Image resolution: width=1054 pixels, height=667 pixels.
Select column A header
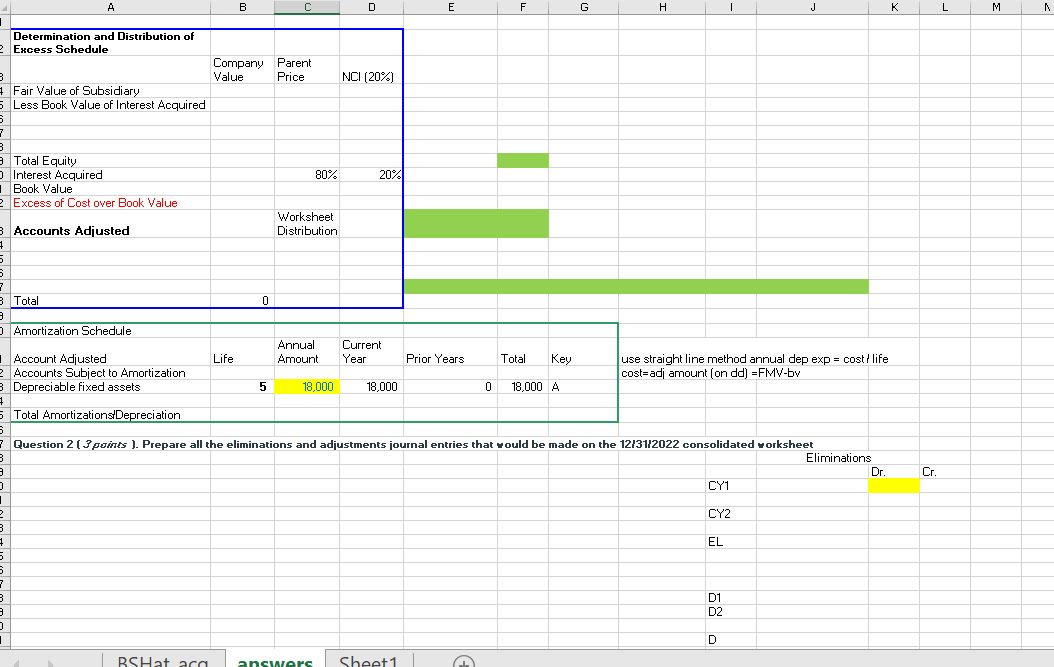[x=111, y=7]
